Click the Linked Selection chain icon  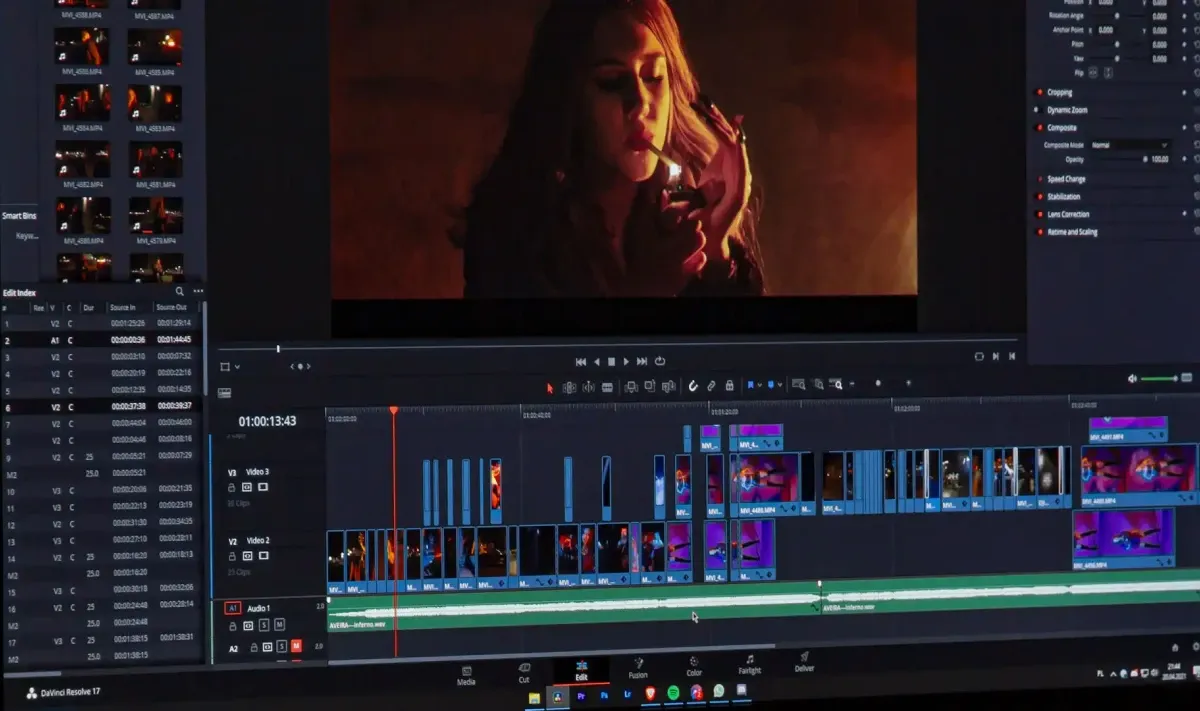(x=711, y=386)
